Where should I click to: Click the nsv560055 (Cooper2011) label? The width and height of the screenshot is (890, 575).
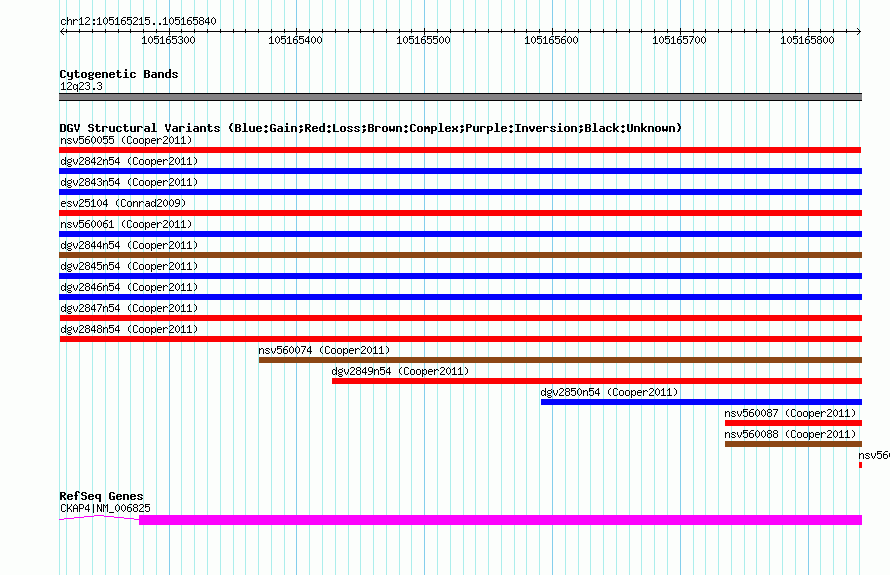click(x=126, y=140)
